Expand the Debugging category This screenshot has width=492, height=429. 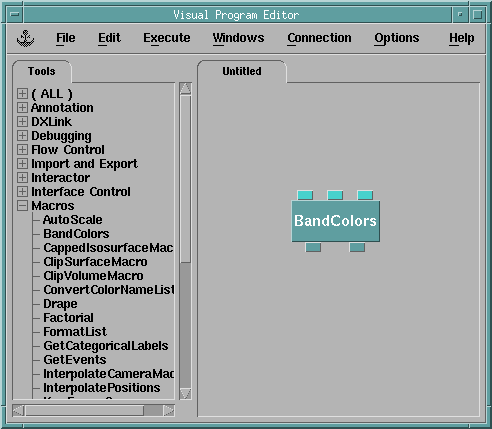(x=22, y=136)
